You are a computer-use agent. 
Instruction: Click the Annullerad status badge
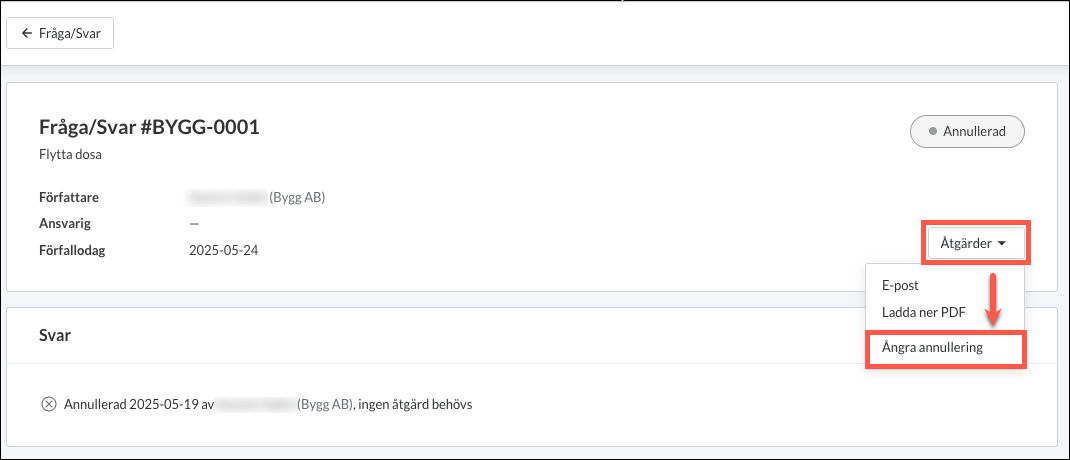pos(967,132)
